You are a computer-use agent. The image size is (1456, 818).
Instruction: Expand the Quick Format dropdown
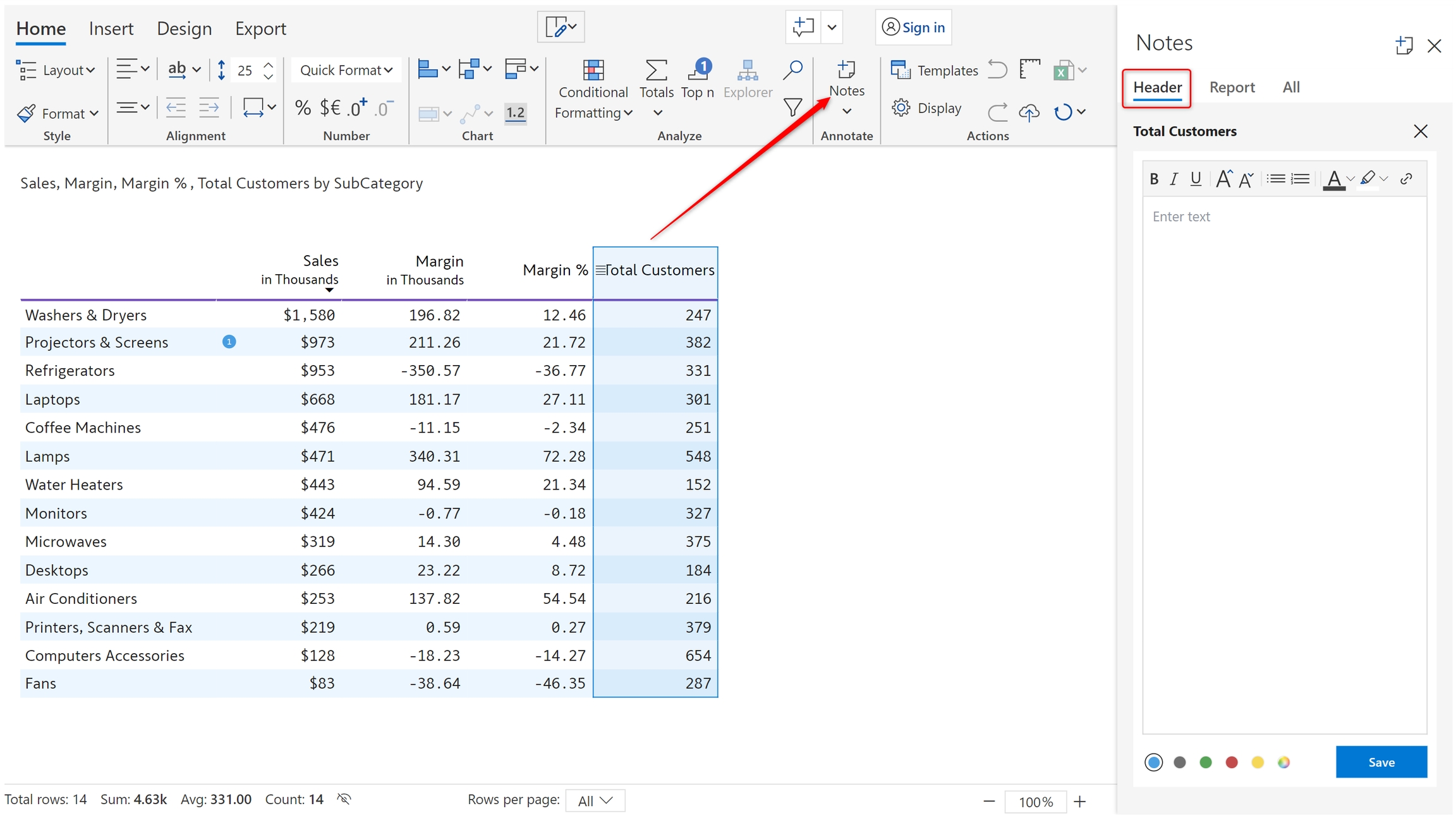point(346,70)
